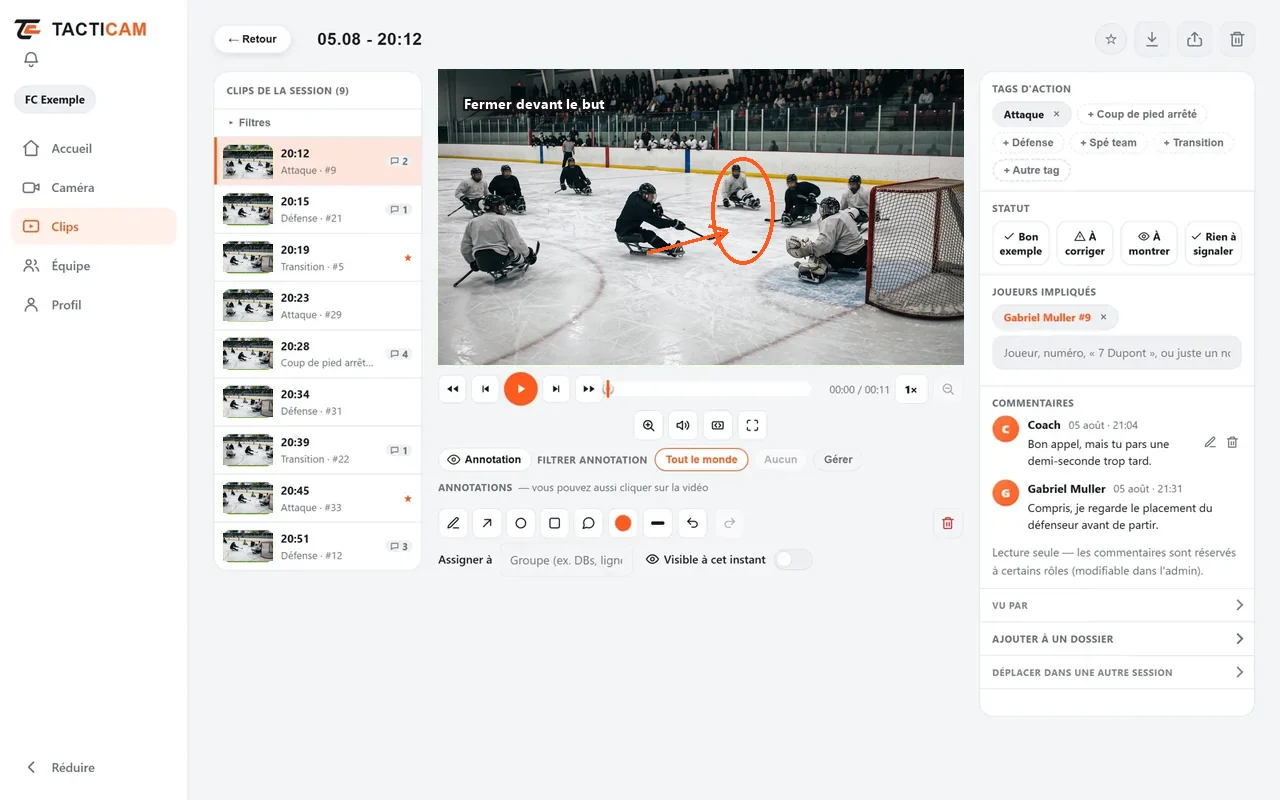Viewport: 1280px width, 800px height.
Task: Expand Déplacer dans une autre session
Action: click(1117, 673)
